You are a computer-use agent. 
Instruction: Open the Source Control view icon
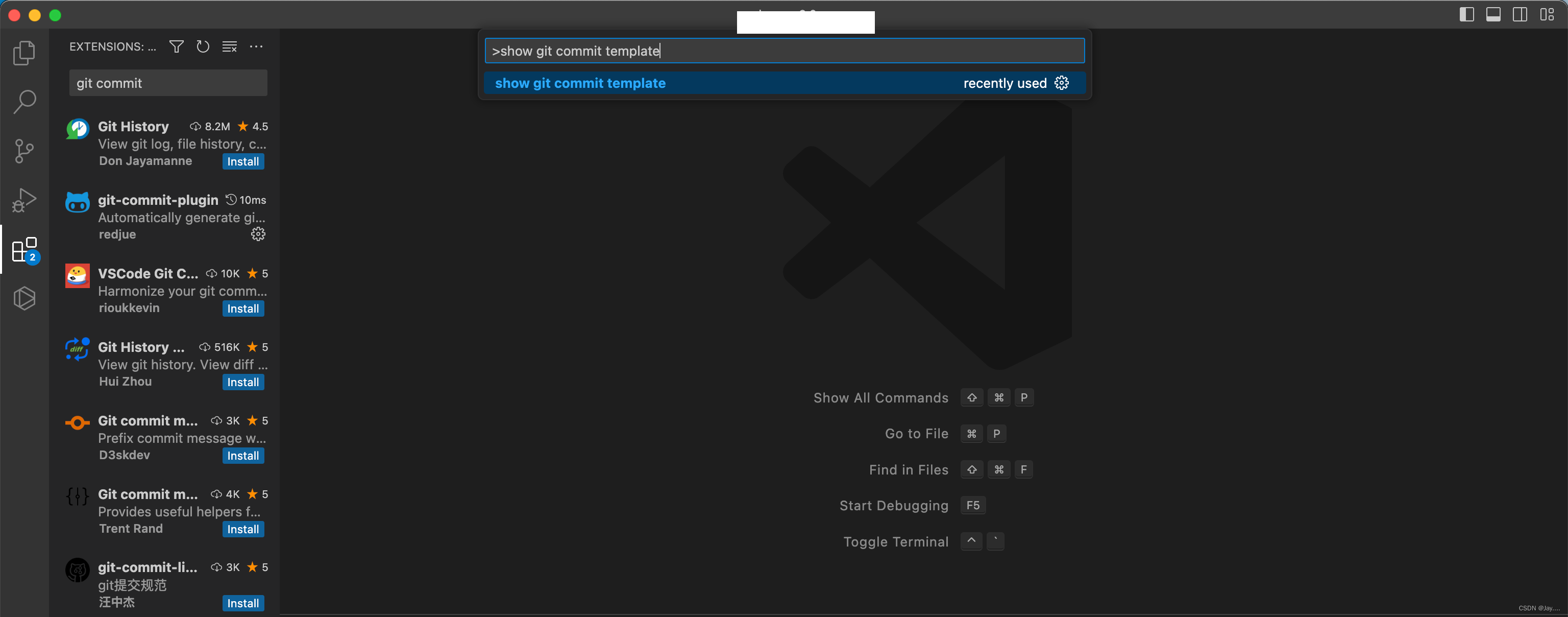tap(24, 151)
